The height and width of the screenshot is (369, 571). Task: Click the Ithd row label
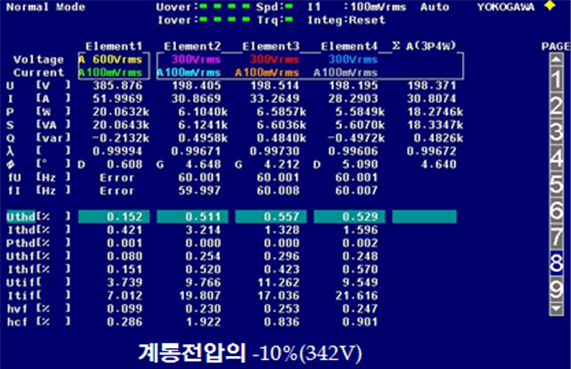(21, 230)
